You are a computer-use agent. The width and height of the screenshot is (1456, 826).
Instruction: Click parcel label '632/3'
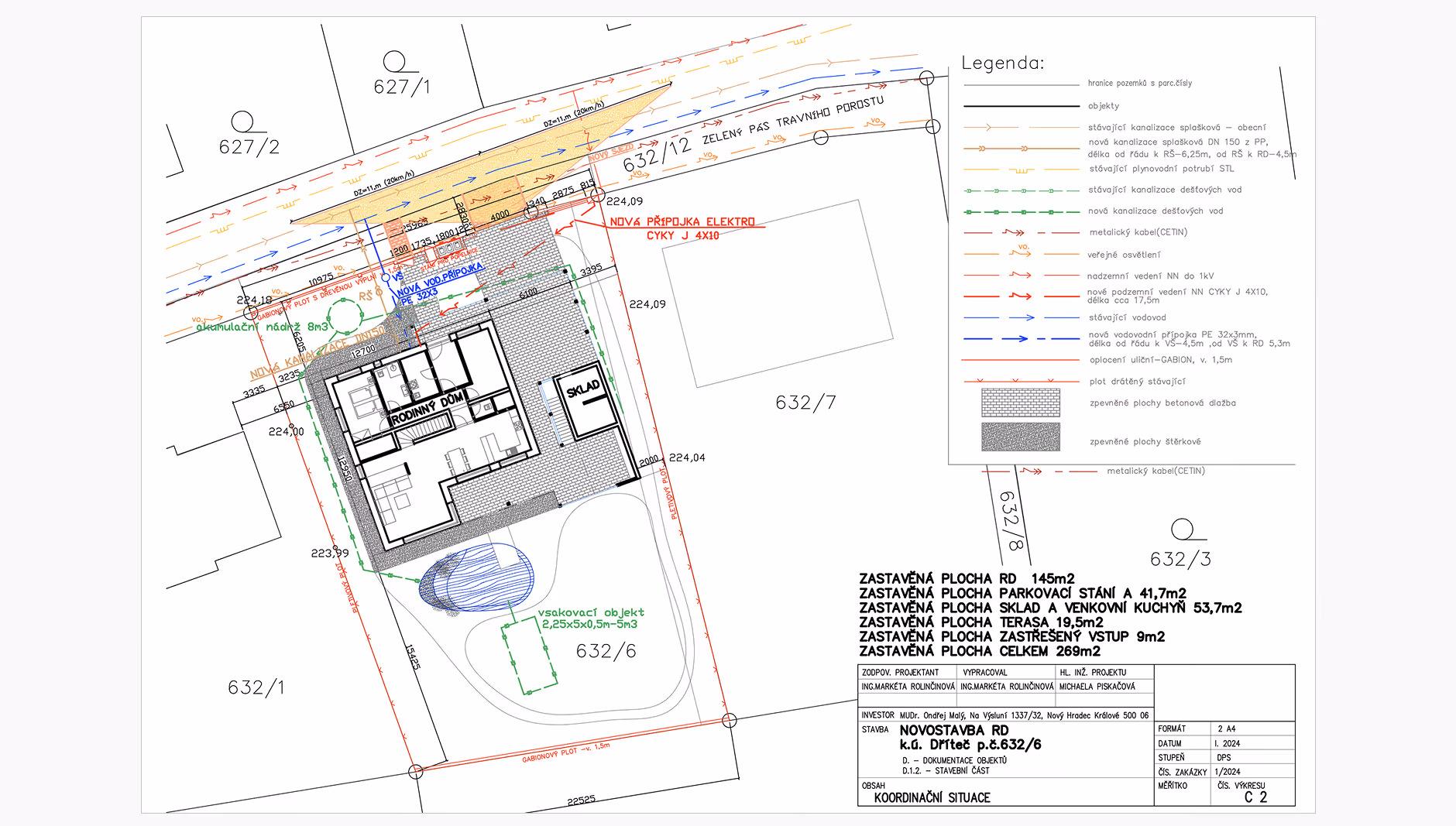(x=1180, y=559)
